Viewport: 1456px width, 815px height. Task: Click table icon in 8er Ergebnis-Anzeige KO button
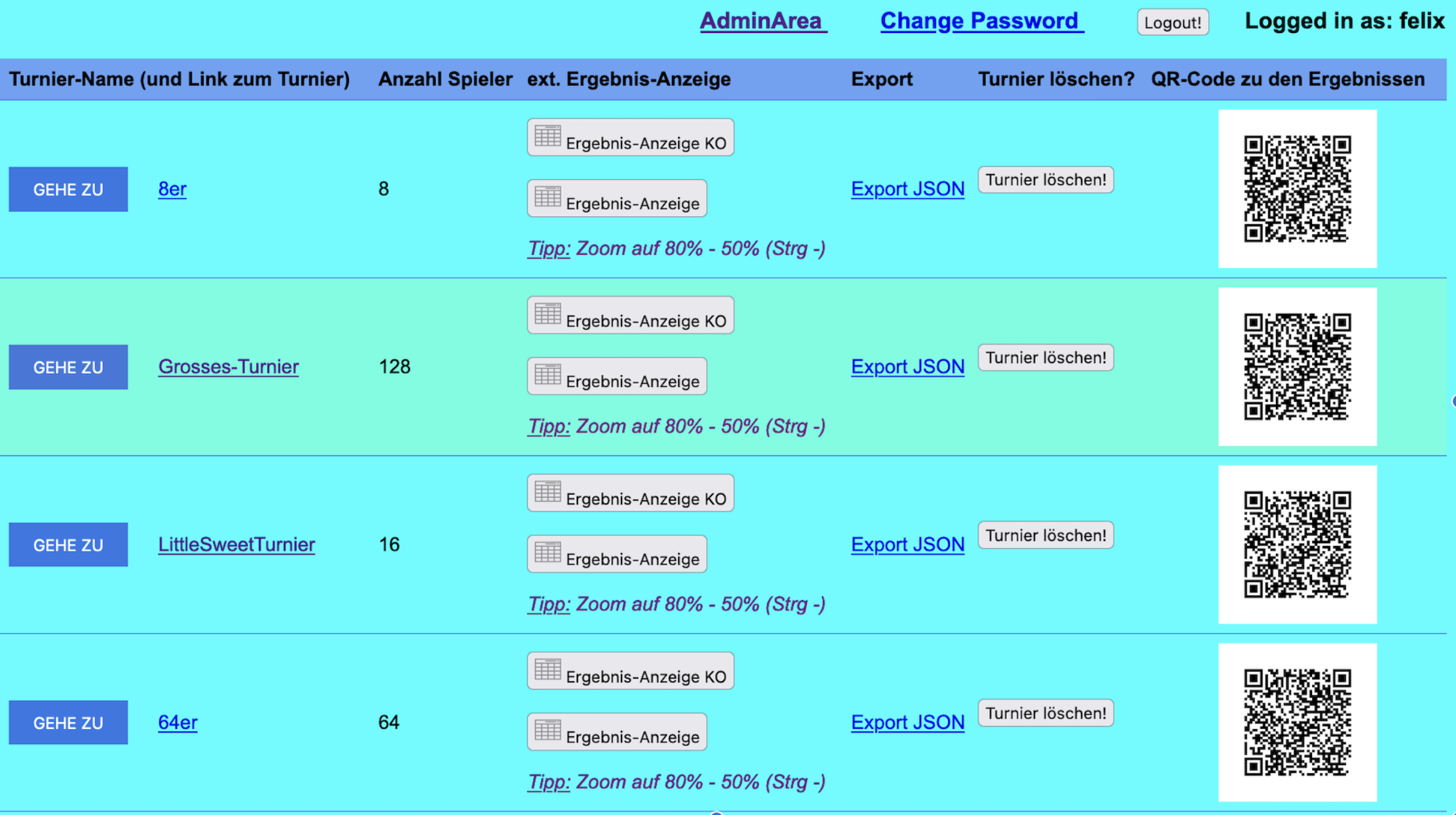coord(547,136)
